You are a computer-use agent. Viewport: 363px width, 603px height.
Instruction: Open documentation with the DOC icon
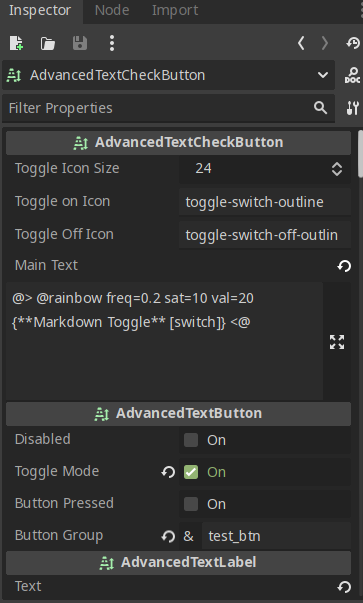click(x=352, y=75)
